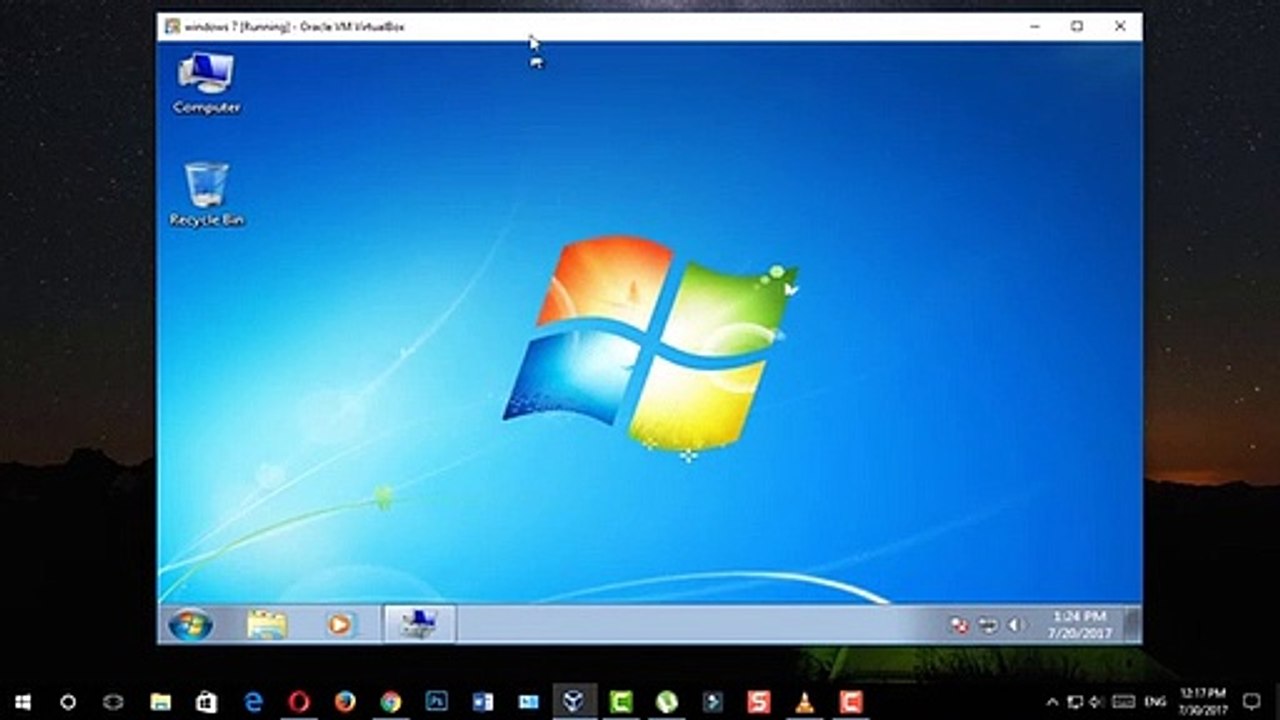This screenshot has width=1280, height=720.
Task: Open the red S app on host taskbar
Action: [x=759, y=702]
